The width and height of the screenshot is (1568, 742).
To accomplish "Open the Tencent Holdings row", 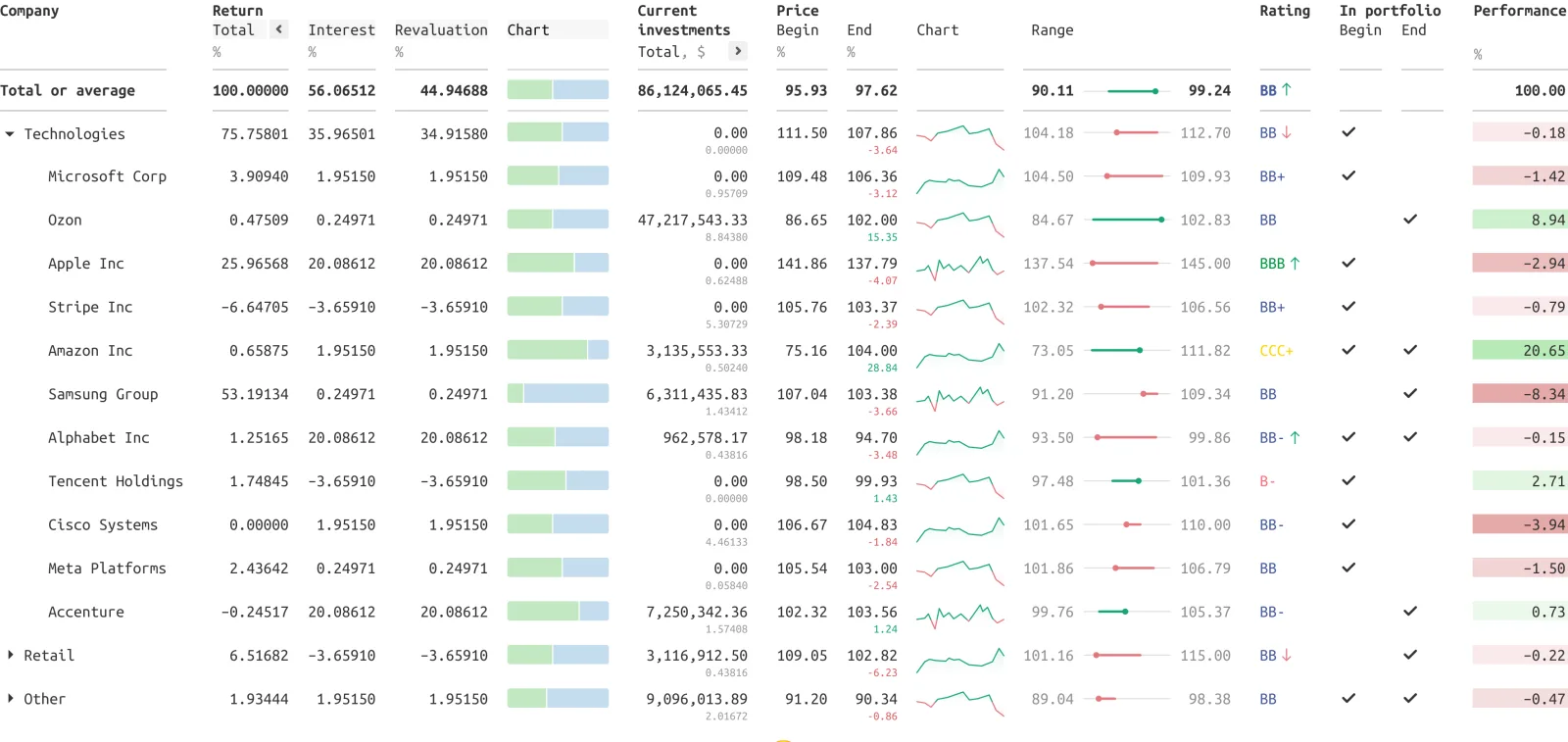I will click(116, 481).
